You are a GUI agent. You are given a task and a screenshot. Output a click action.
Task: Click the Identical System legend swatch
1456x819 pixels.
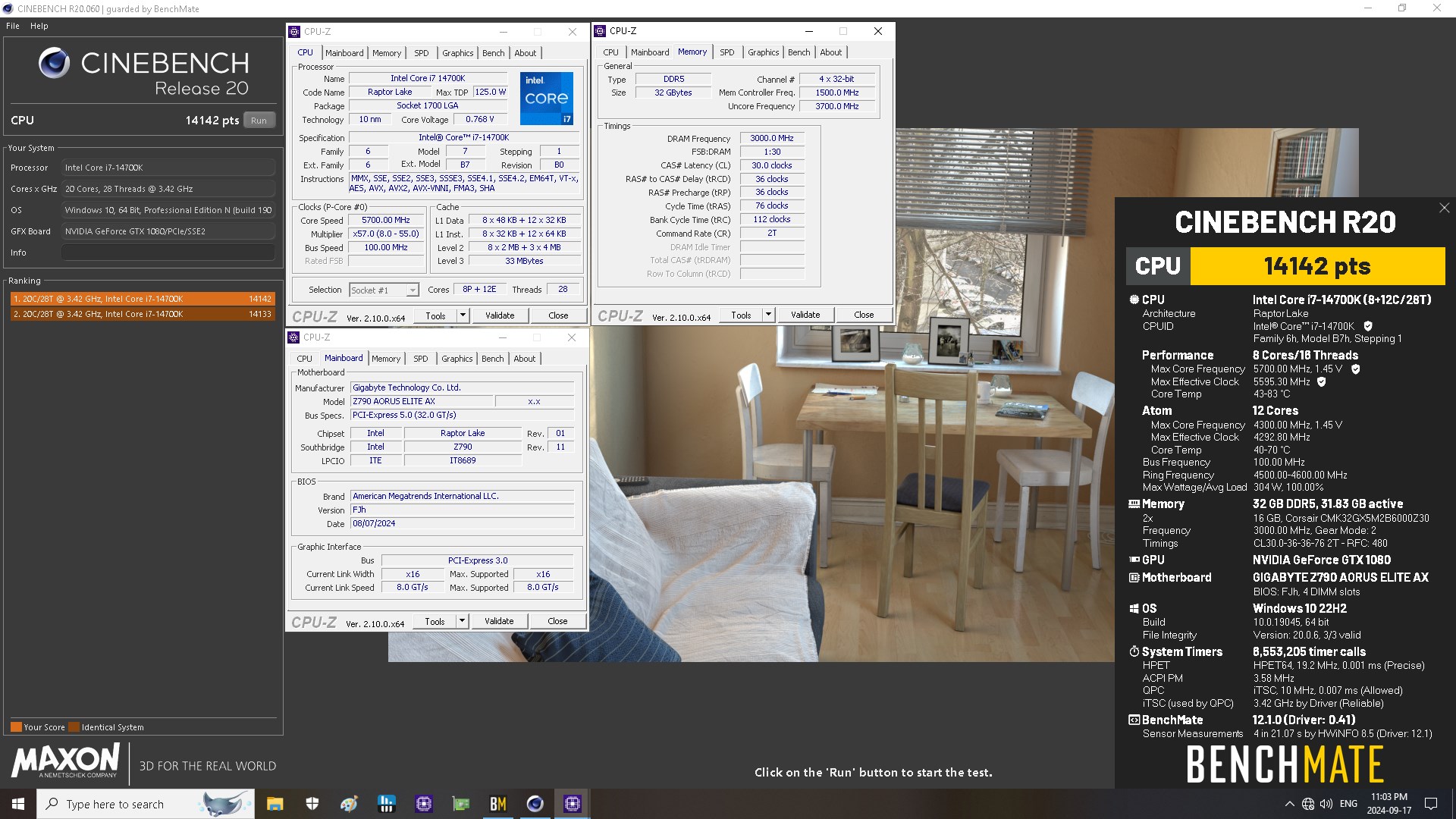(74, 726)
